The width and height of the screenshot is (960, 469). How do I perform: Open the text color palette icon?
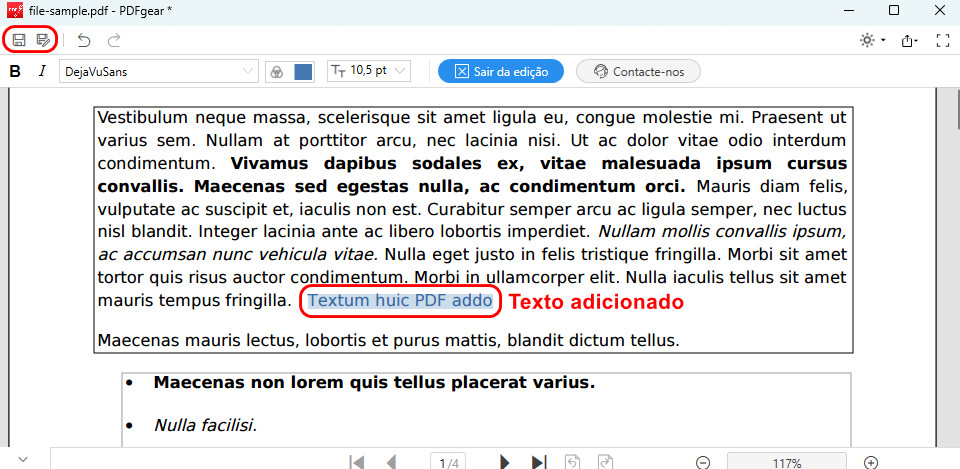pos(277,72)
